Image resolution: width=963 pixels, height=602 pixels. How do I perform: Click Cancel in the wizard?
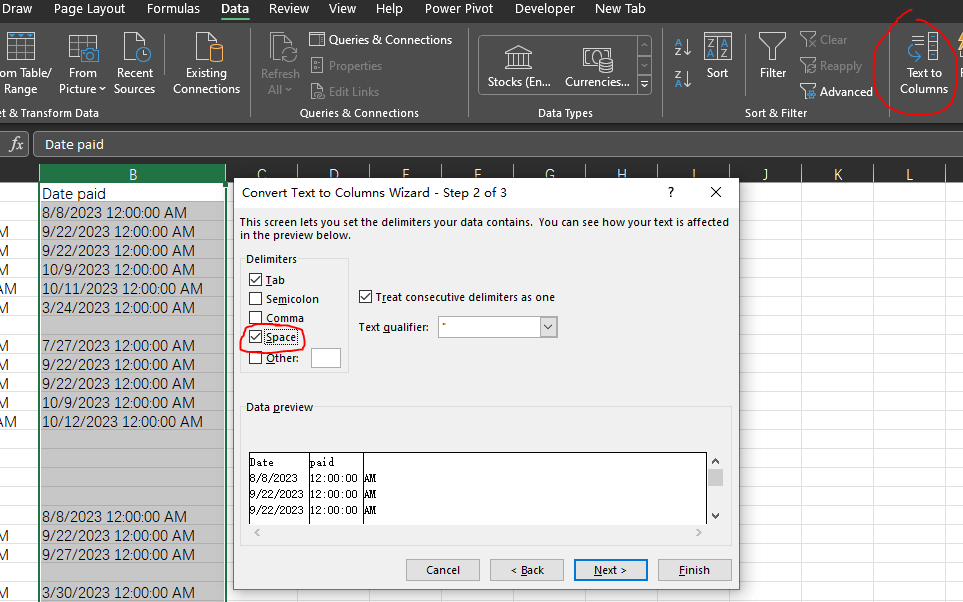442,570
